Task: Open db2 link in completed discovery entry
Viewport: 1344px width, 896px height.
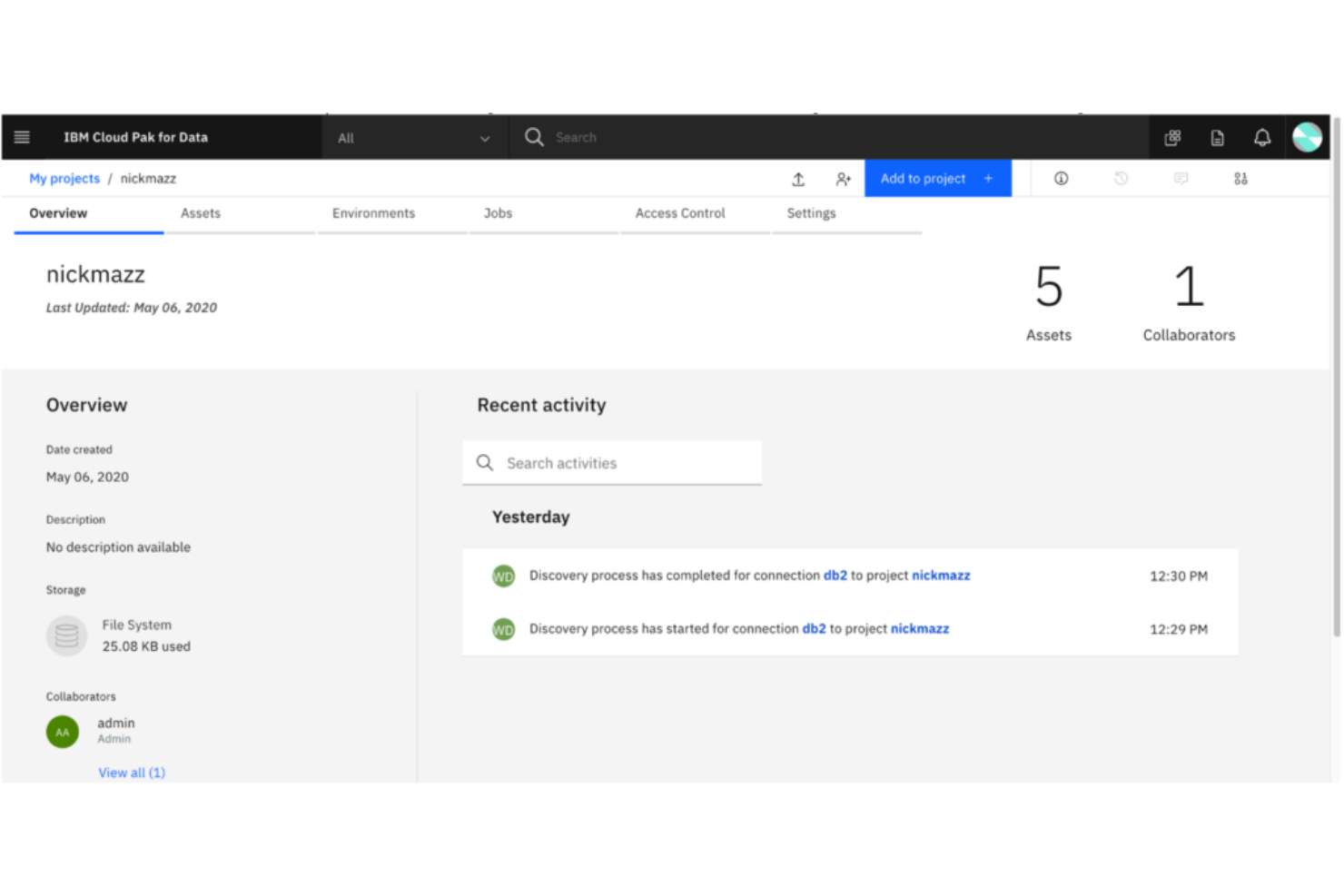Action: (835, 576)
